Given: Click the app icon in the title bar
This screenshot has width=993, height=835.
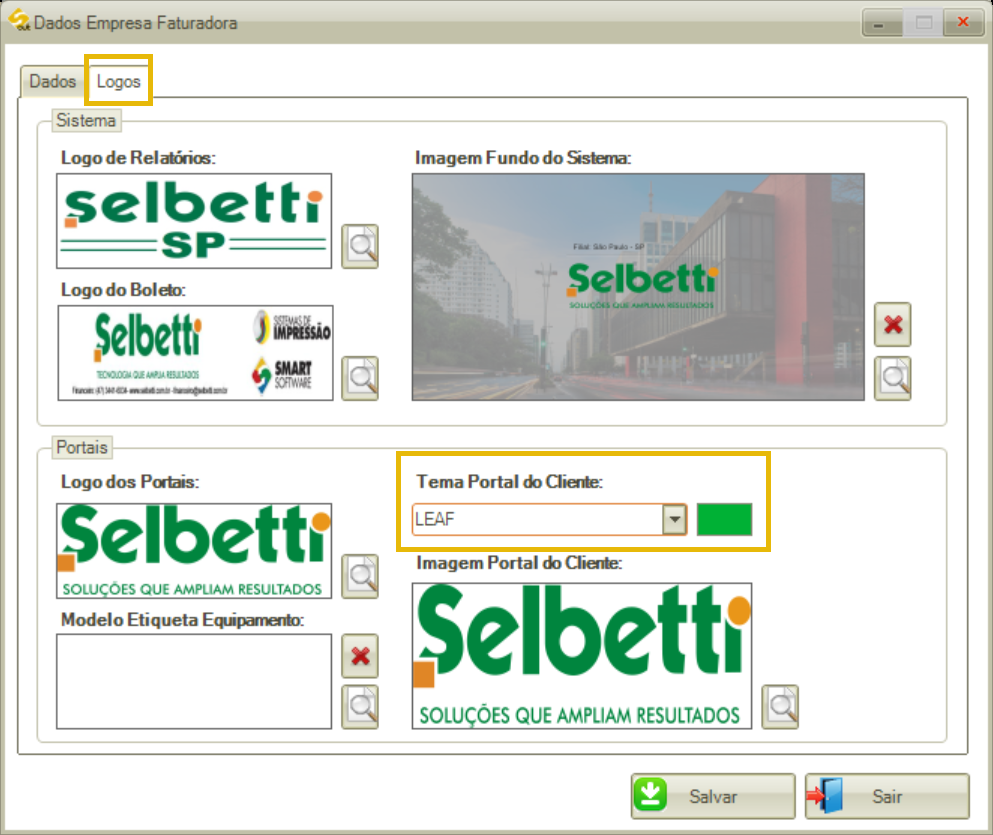Looking at the screenshot, I should coord(18,20).
